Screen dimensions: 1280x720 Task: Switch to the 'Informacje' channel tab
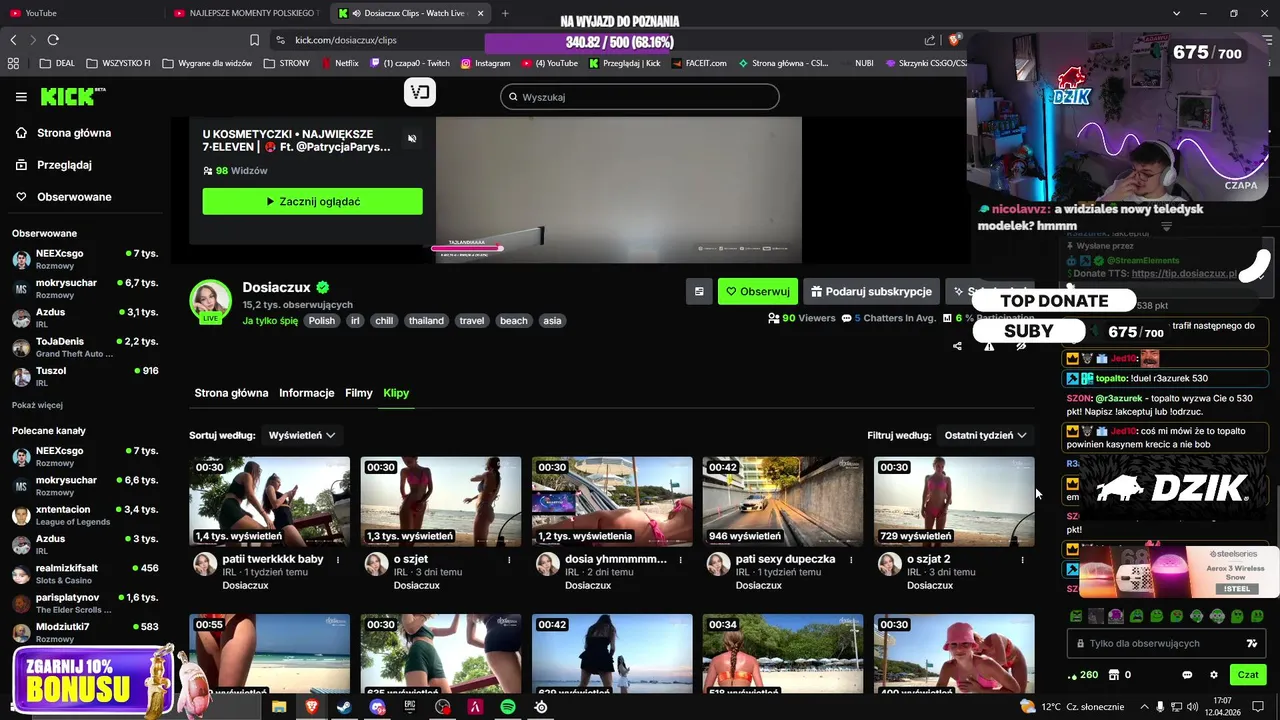[307, 393]
